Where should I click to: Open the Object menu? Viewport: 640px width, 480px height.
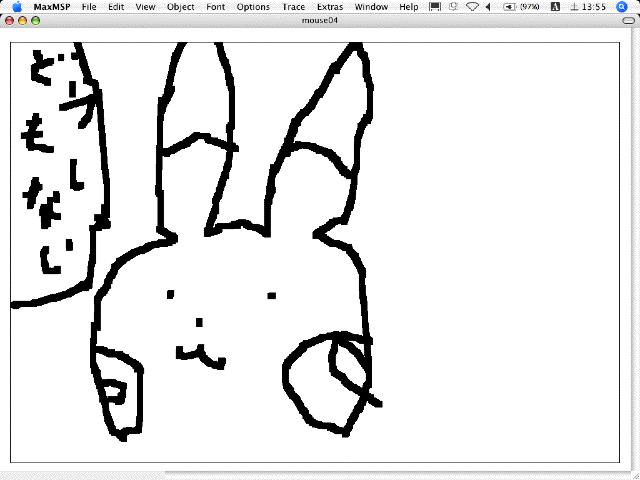coord(181,7)
